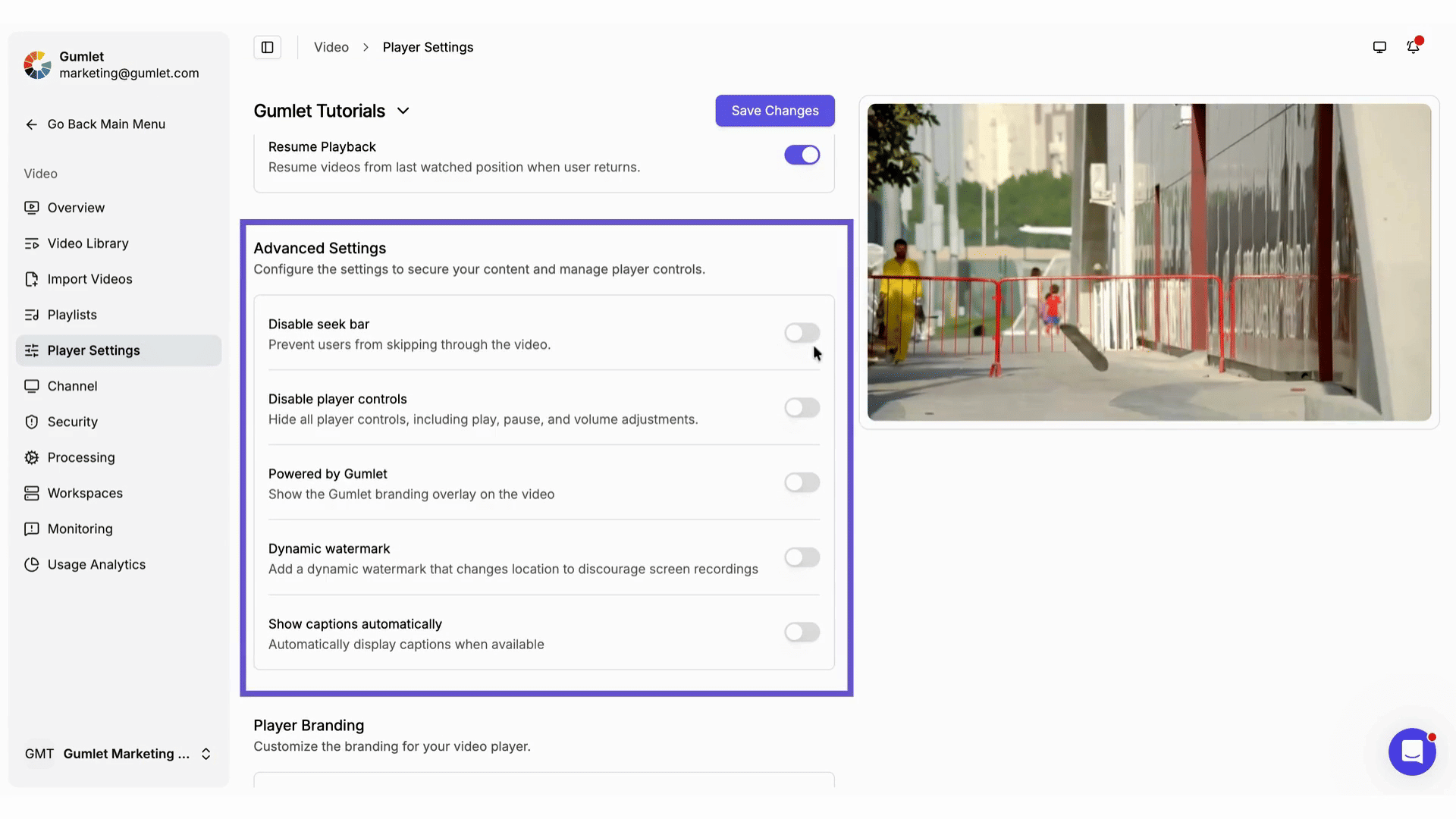Collapse the sidebar with the panel toggle icon
This screenshot has height=819, width=1456.
click(268, 47)
